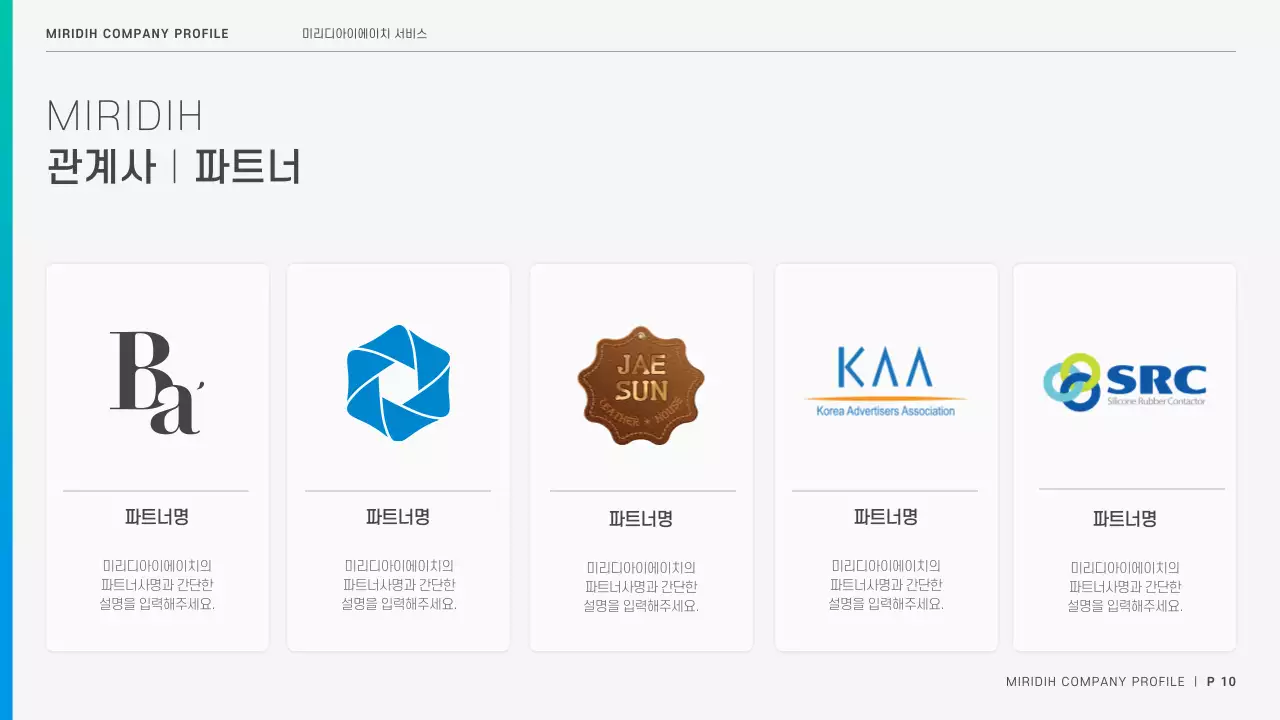Click the divider line above 파트너명 on first card
The height and width of the screenshot is (720, 1280).
(157, 491)
